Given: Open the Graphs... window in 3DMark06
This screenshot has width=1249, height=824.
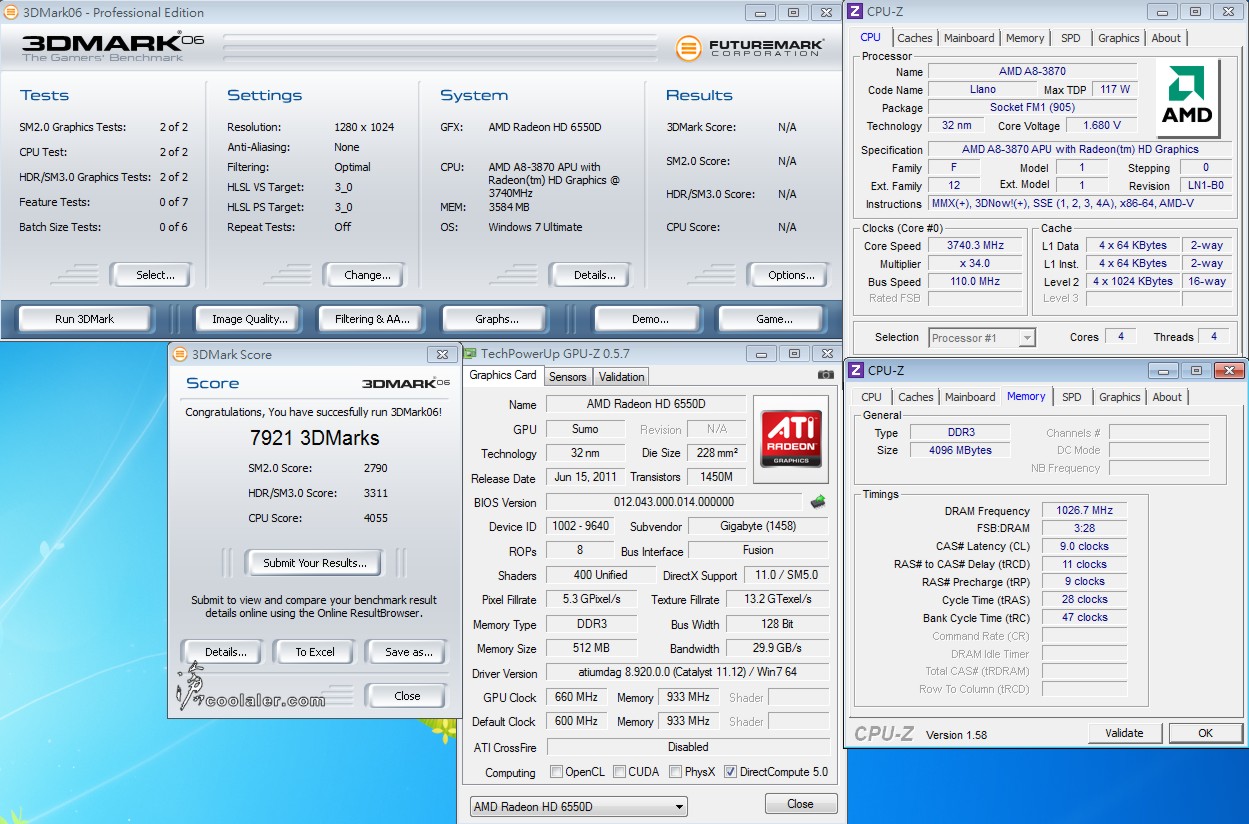Looking at the screenshot, I should tap(497, 319).
